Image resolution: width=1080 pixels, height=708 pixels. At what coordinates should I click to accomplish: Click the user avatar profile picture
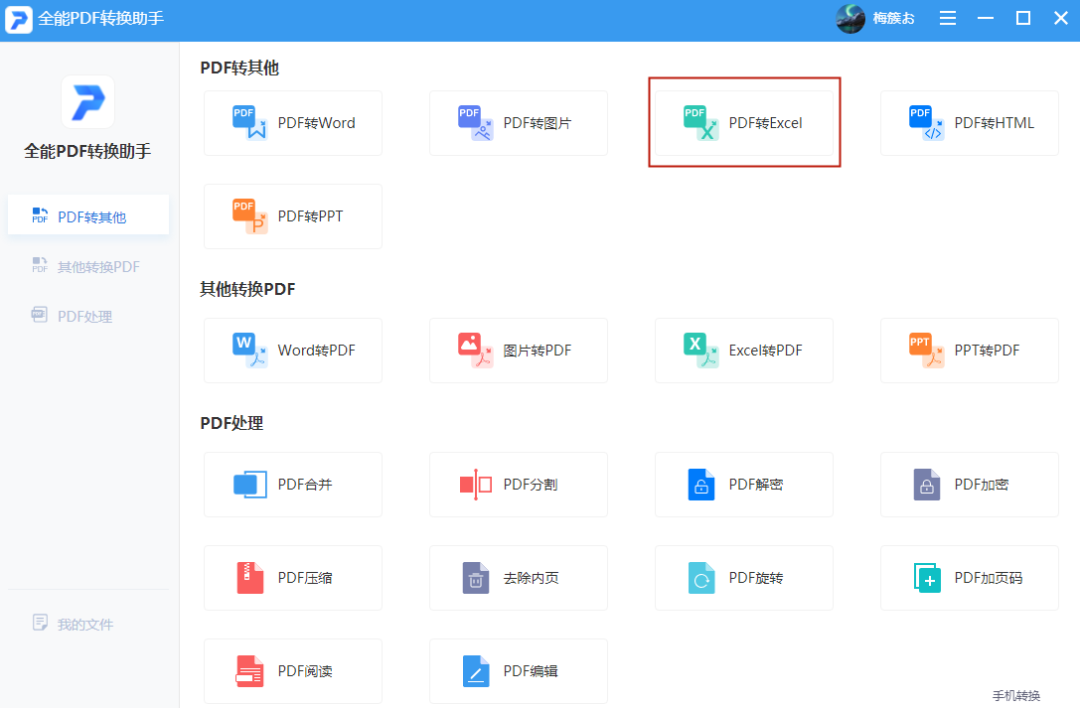(x=850, y=18)
